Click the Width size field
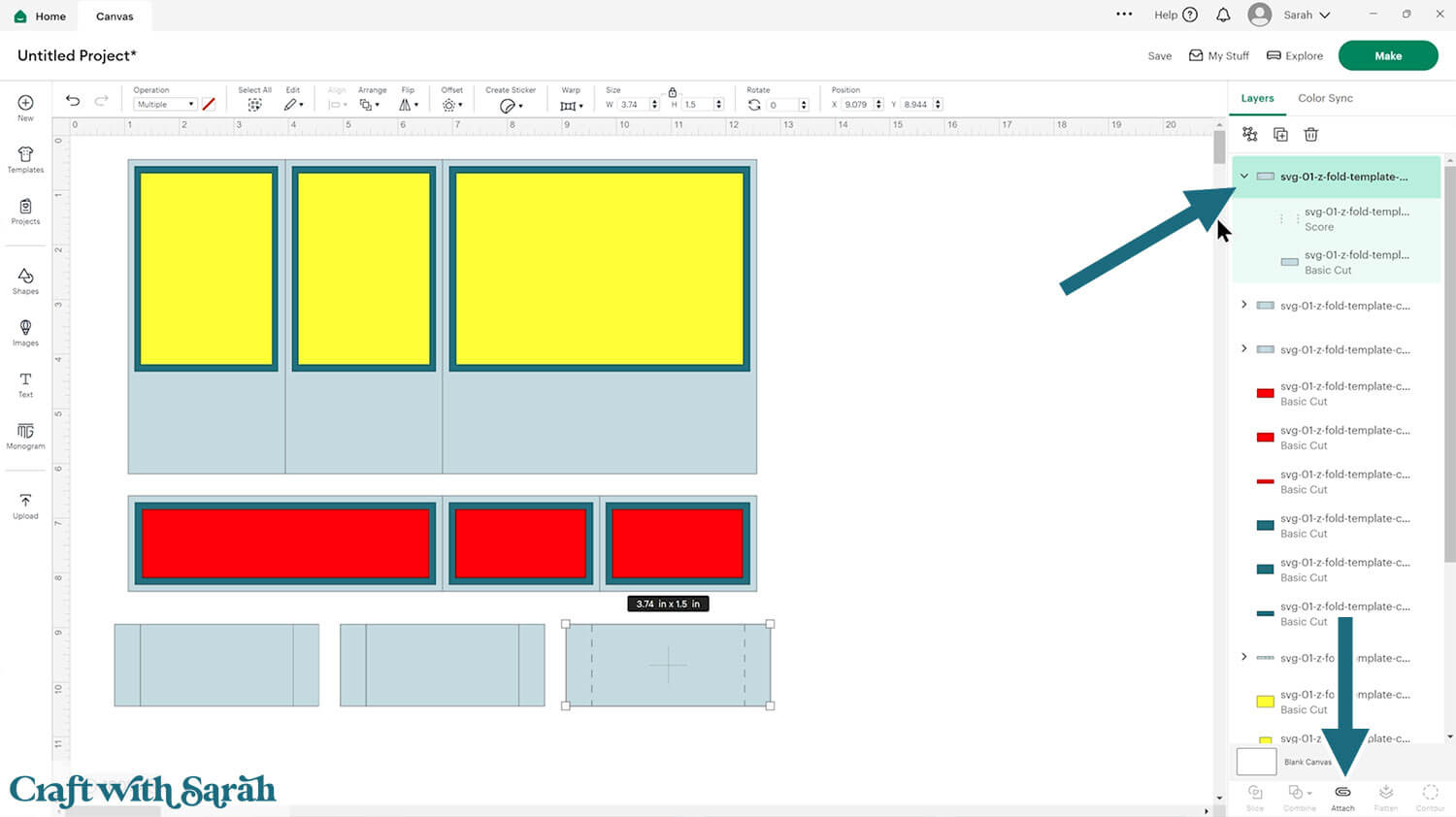 (633, 105)
